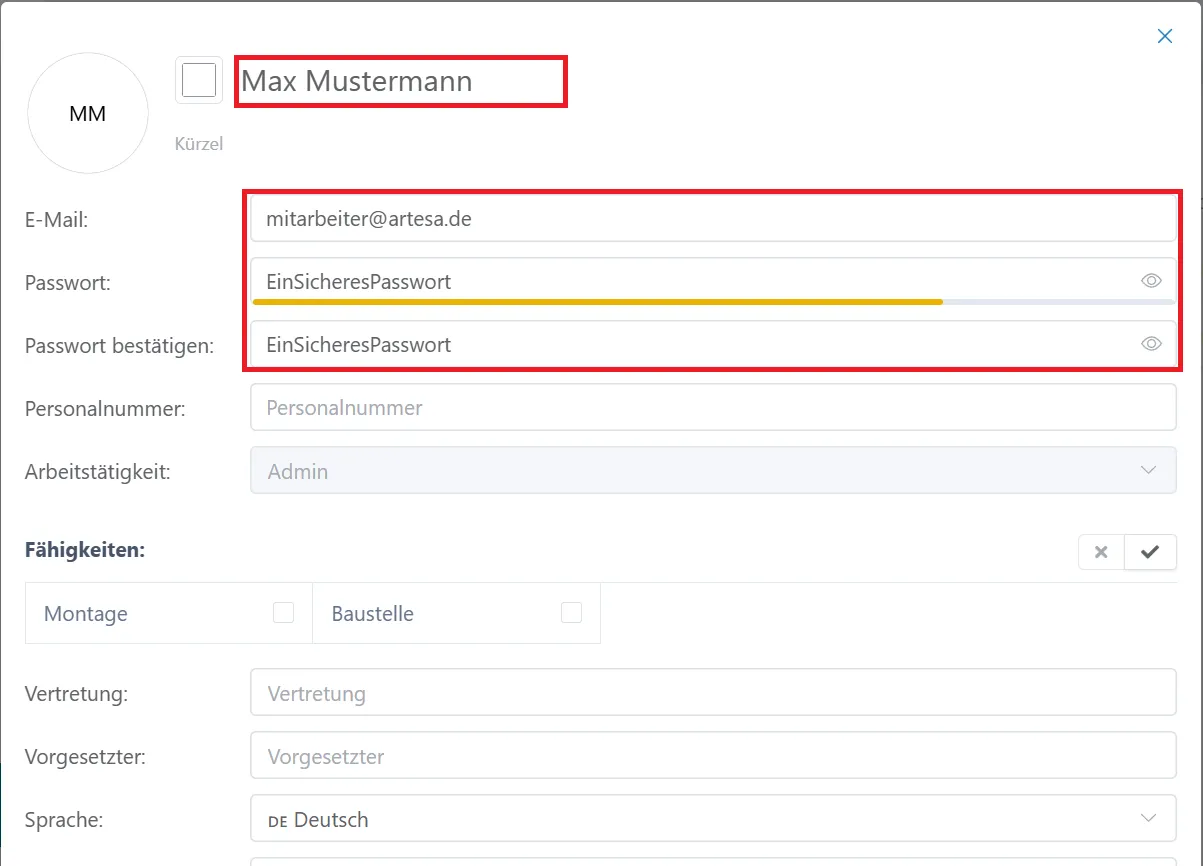Screen dimensions: 1203x866
Task: Click the MM avatar circle
Action: coord(88,114)
